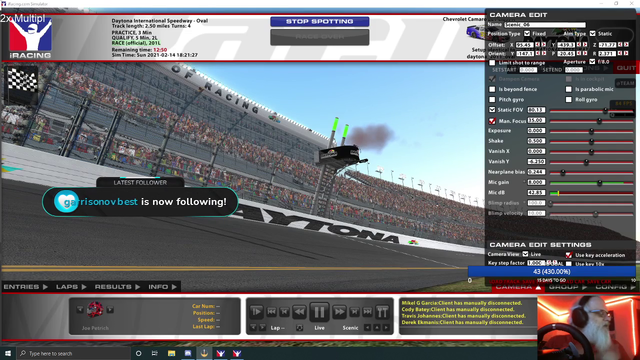Viewport: 640px width, 360px height.
Task: Toggle Is beyond fence checkbox
Action: [x=492, y=89]
